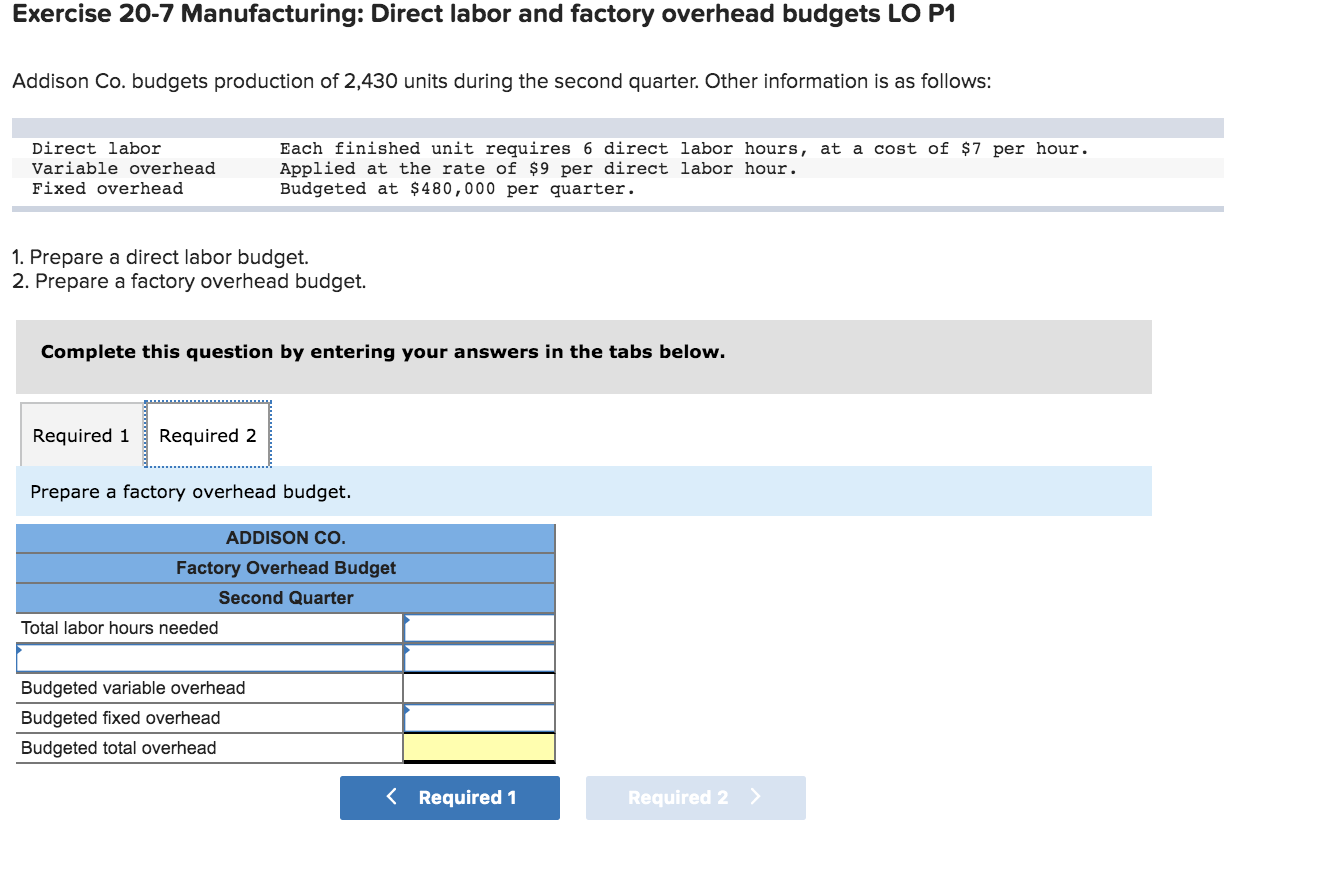Click the 'Direct labor' row label
The width and height of the screenshot is (1322, 896).
point(97,149)
